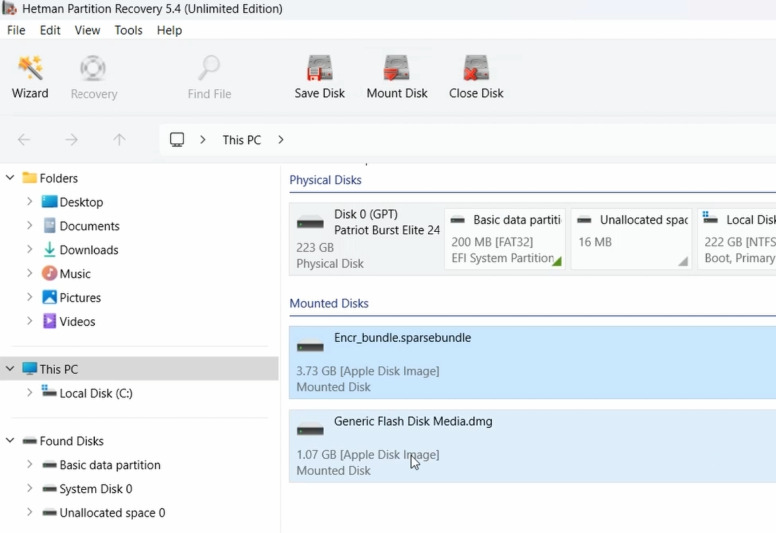
Task: Open the chevron before This PC breadcrumb
Action: (202, 140)
